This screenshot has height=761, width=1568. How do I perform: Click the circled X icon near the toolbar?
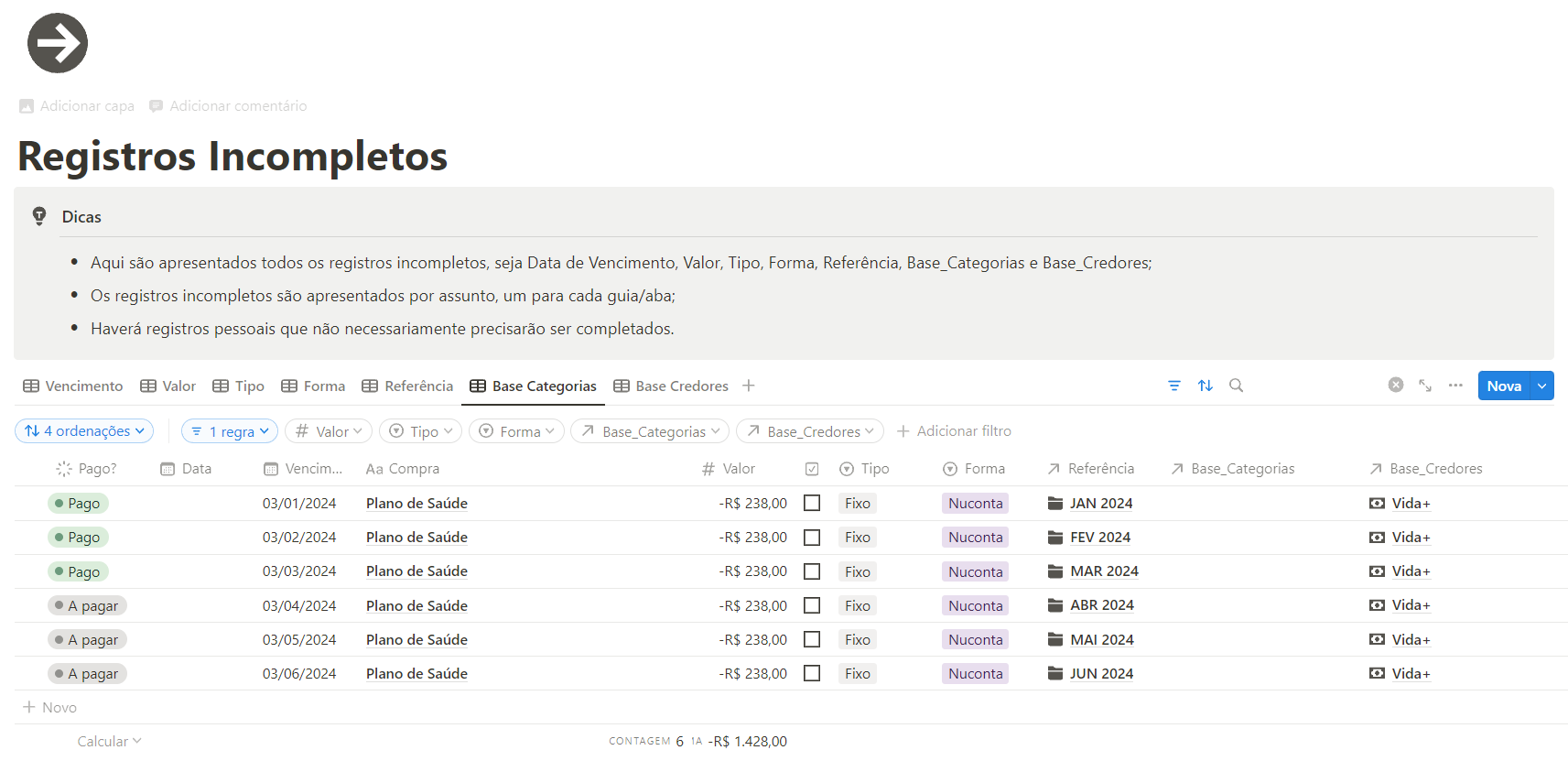pyautogui.click(x=1395, y=385)
